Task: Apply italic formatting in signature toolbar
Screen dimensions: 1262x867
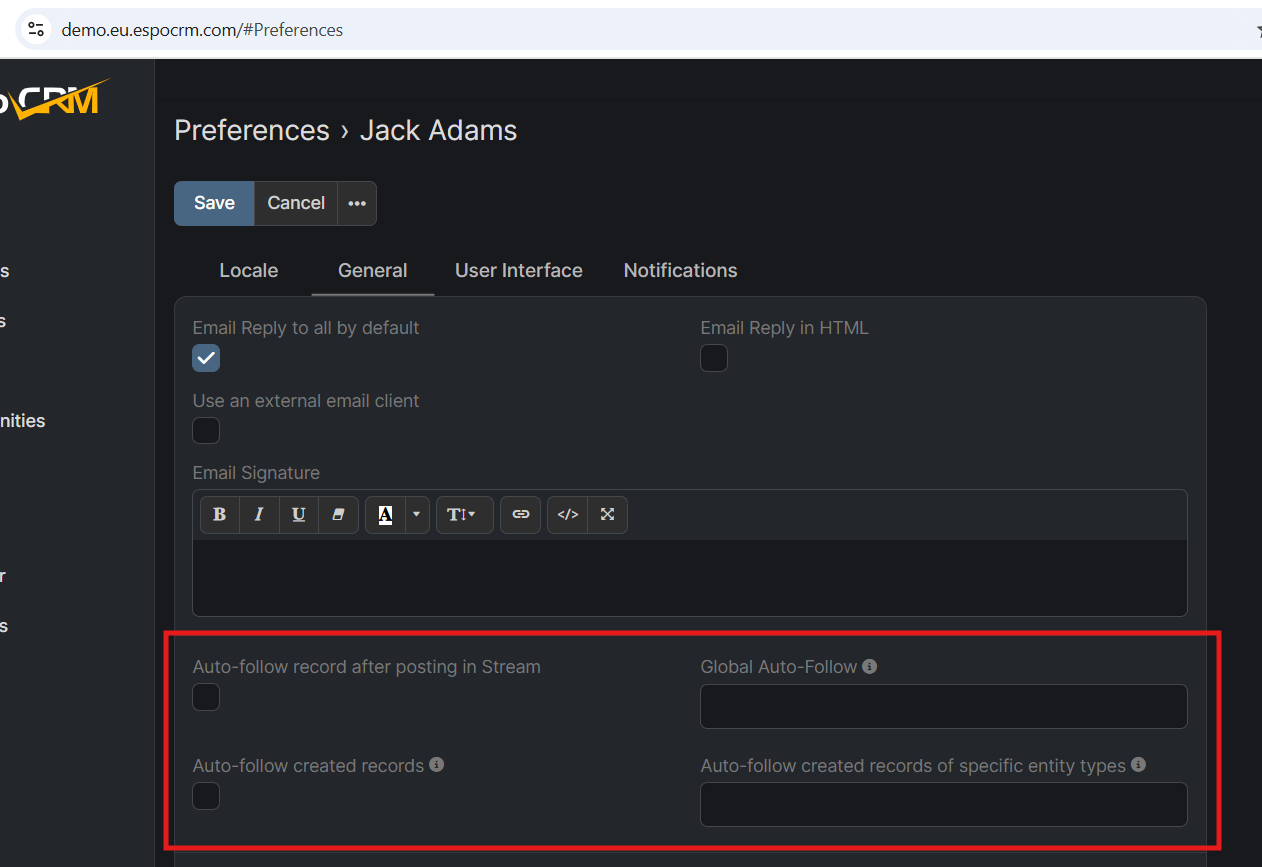Action: click(x=259, y=515)
